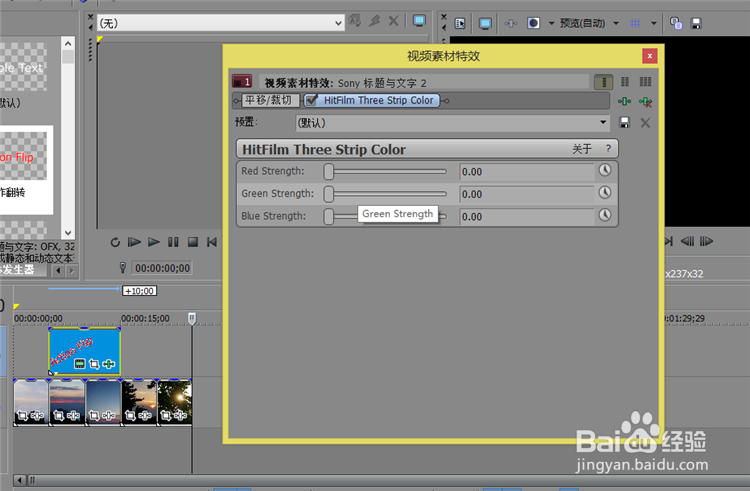Click the Red Strength slider handle
750x491 pixels.
coord(329,172)
